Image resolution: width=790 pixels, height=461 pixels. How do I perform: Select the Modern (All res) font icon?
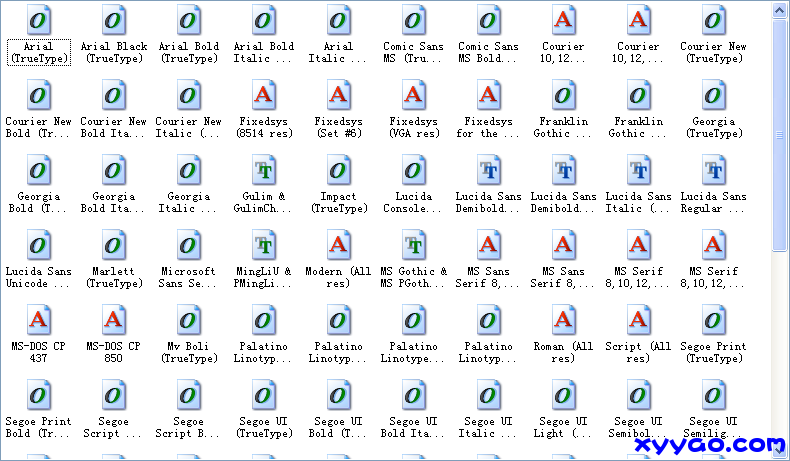339,245
